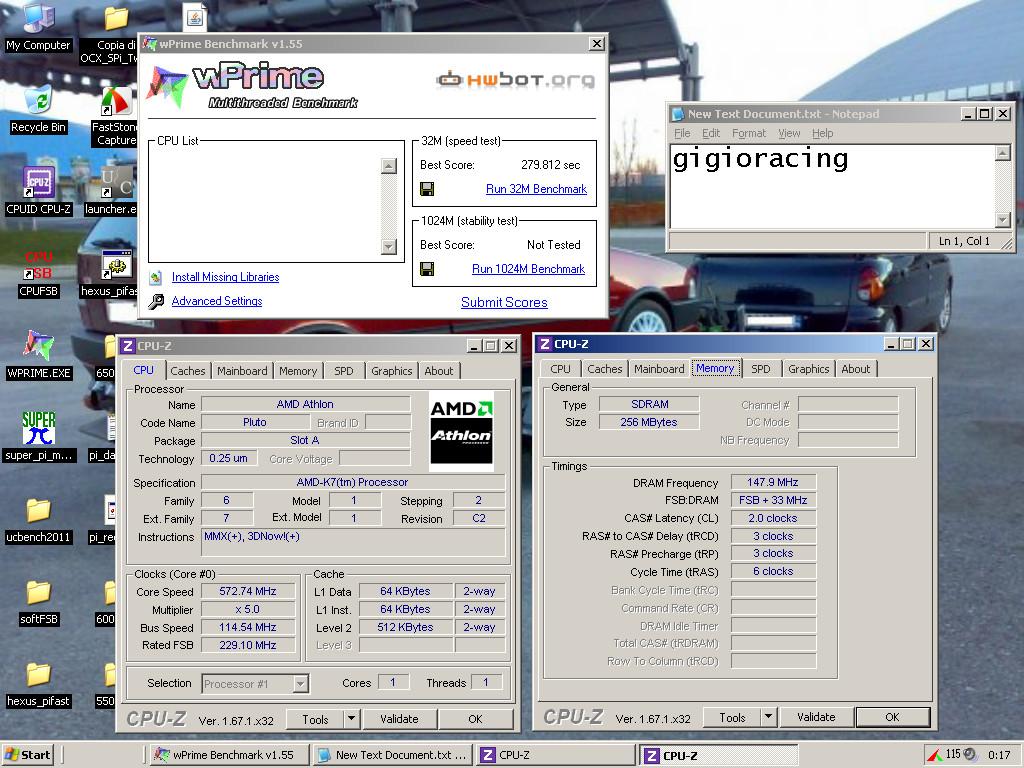This screenshot has height=768, width=1024.
Task: Open Notepad Edit menu
Action: click(x=711, y=133)
